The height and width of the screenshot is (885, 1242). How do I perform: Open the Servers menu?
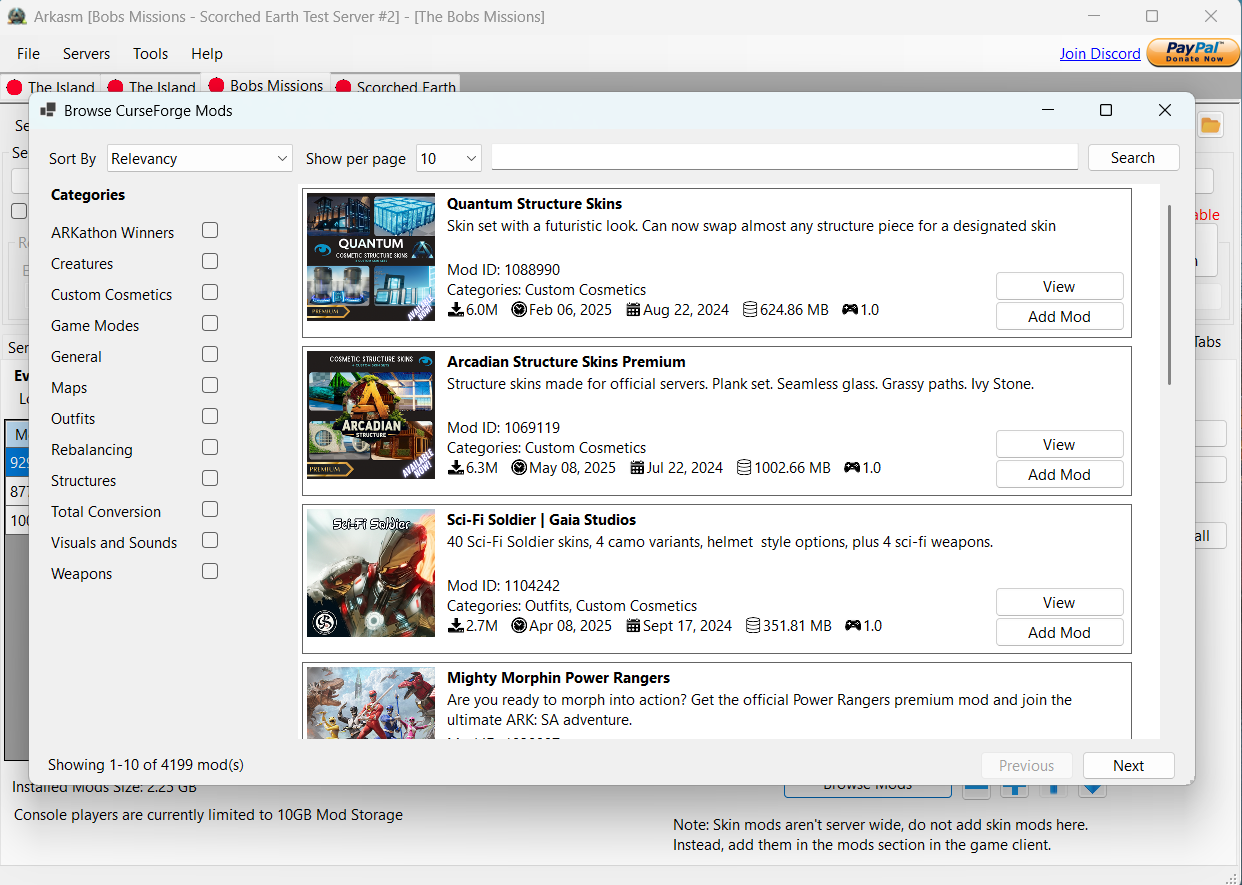87,54
